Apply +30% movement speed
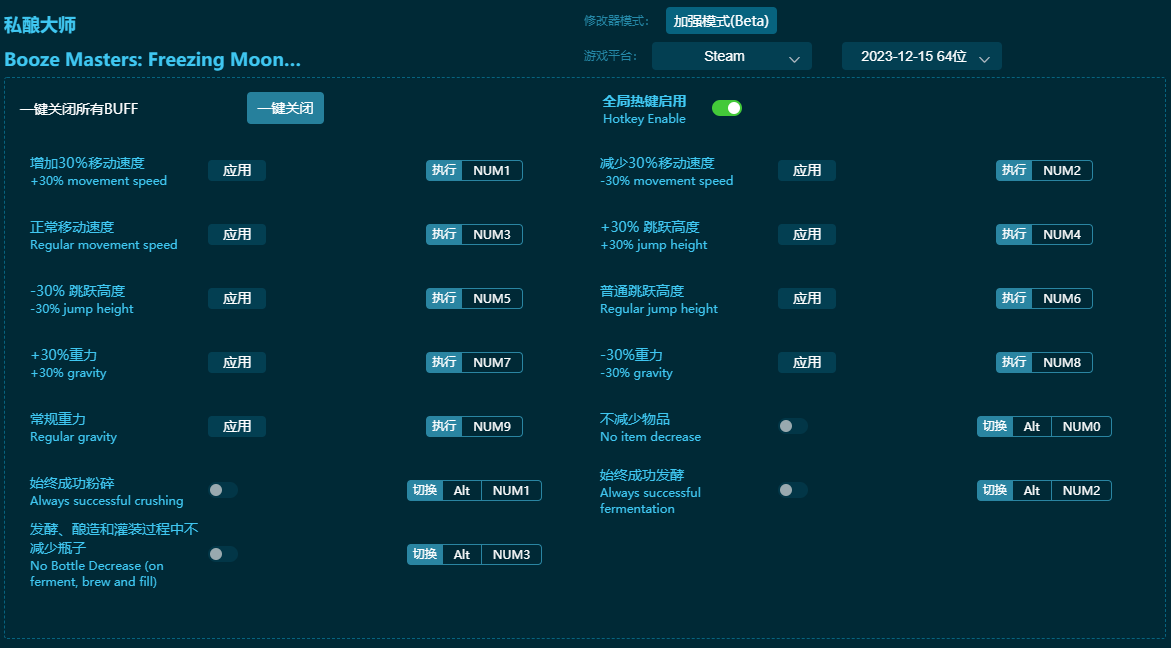The height and width of the screenshot is (648, 1171). (237, 170)
